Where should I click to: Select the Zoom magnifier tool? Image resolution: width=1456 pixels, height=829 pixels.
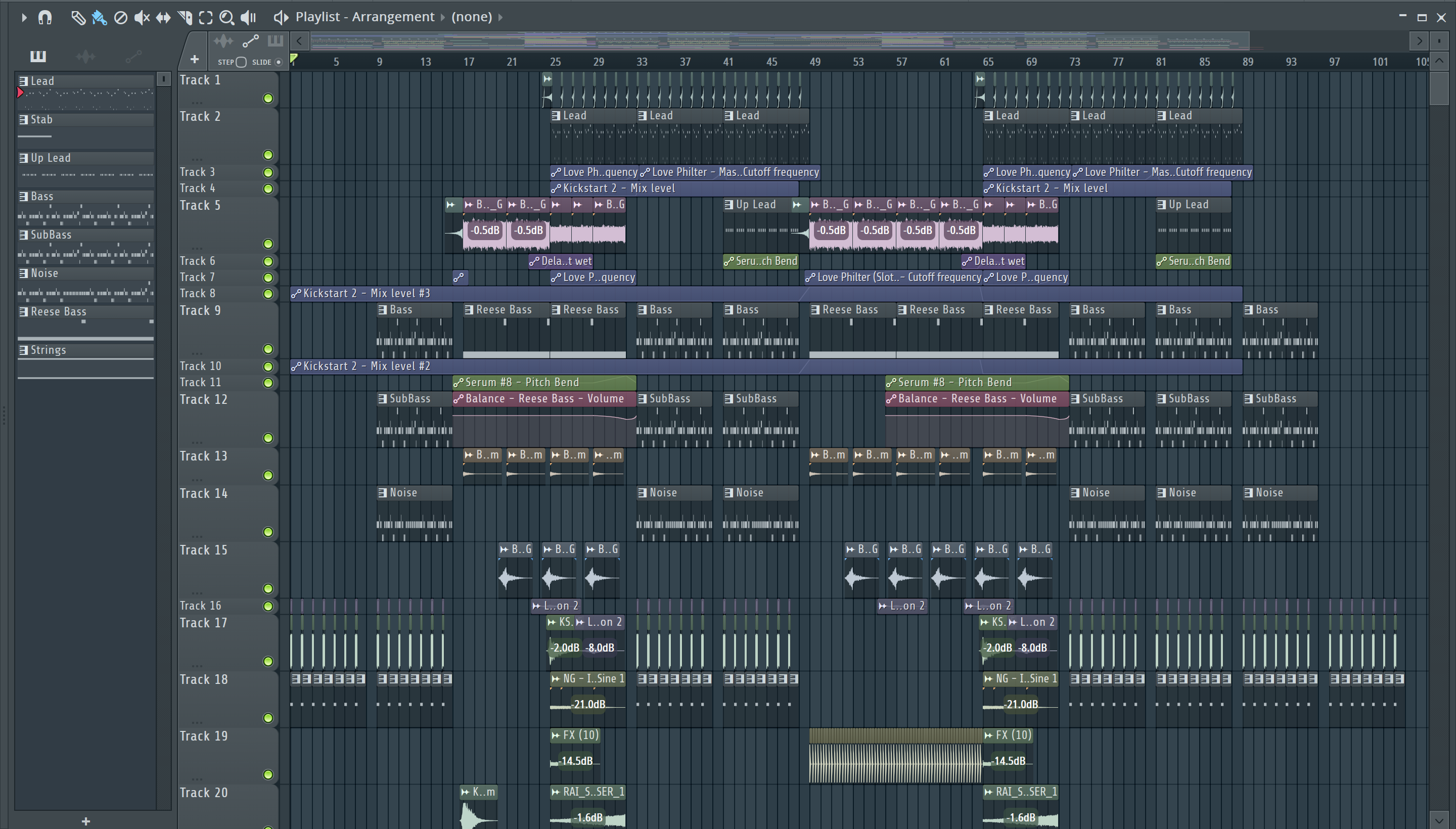pyautogui.click(x=226, y=18)
